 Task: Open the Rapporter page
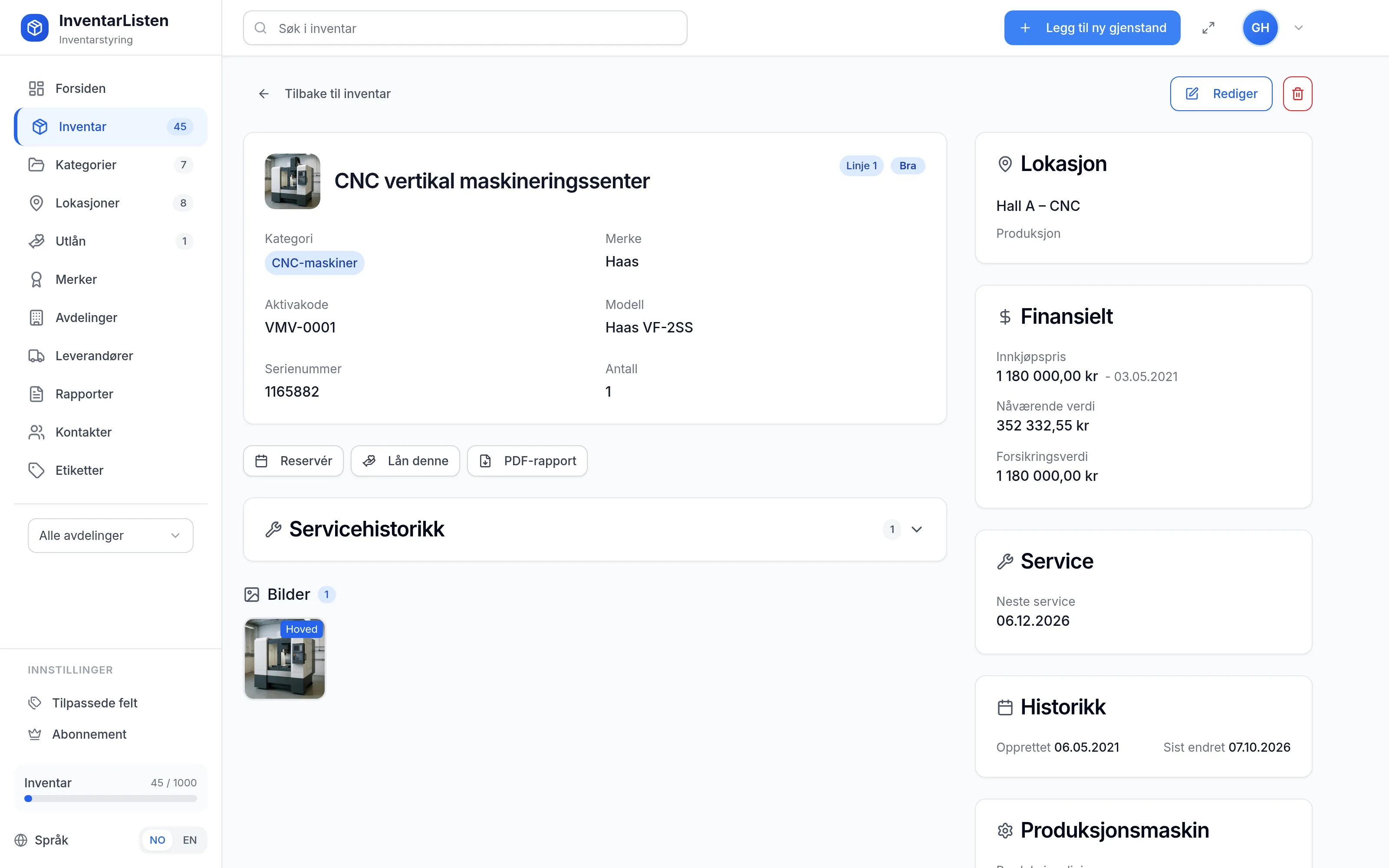point(110,394)
